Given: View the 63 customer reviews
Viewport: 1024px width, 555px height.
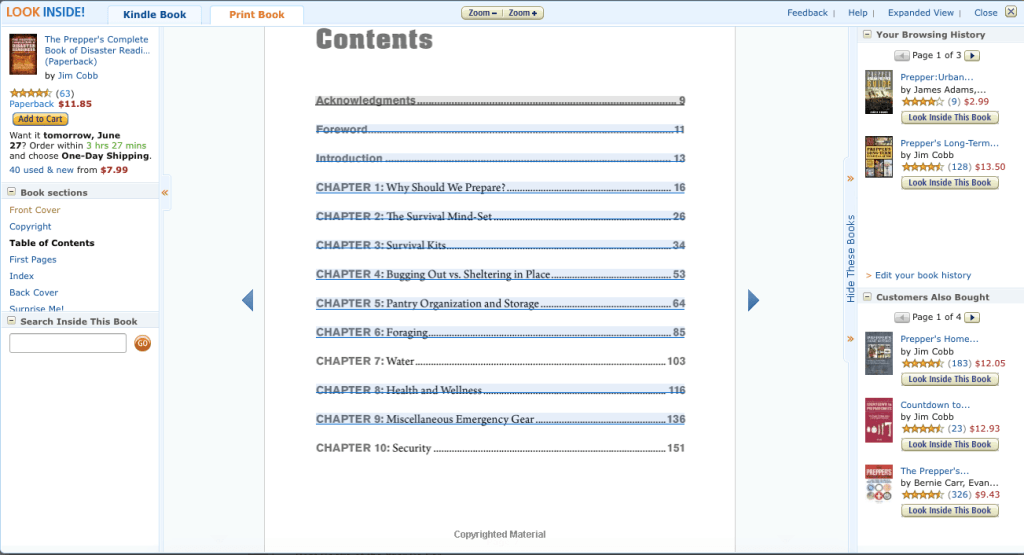Looking at the screenshot, I should (65, 93).
